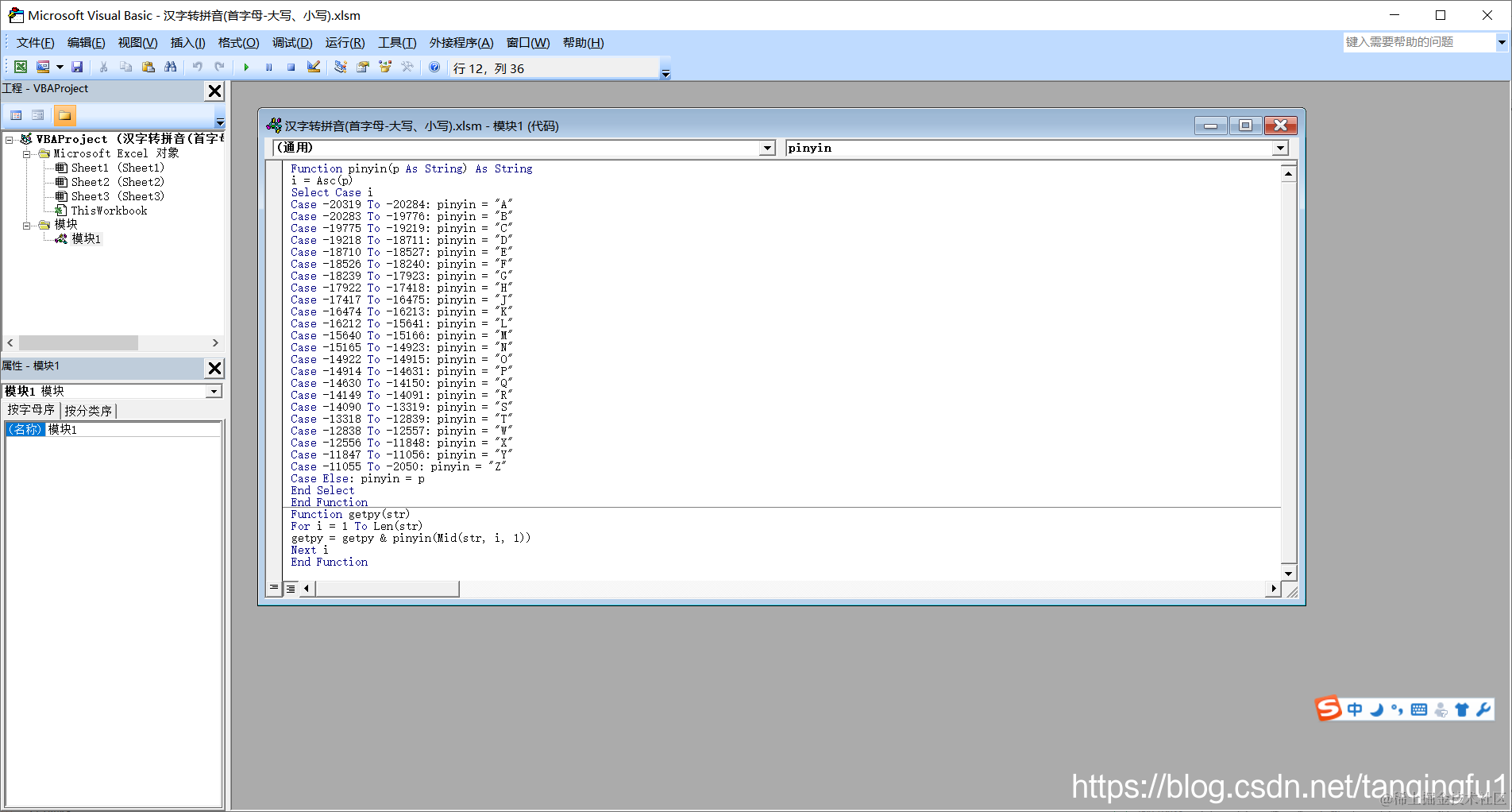Image resolution: width=1512 pixels, height=812 pixels.
Task: Open the 格式(O) menu
Action: pyautogui.click(x=238, y=43)
